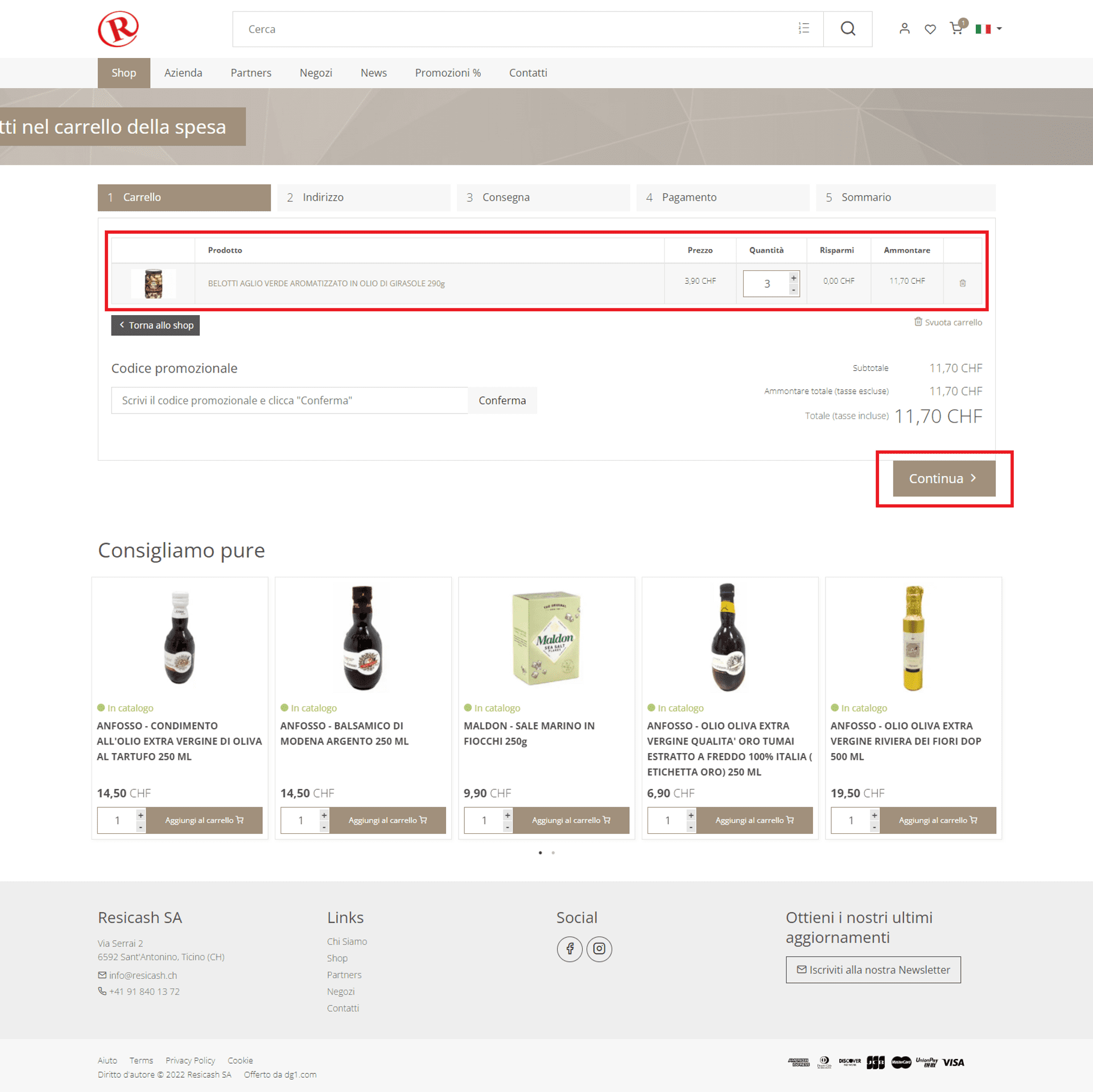Select the Pagamento step tab

(724, 197)
